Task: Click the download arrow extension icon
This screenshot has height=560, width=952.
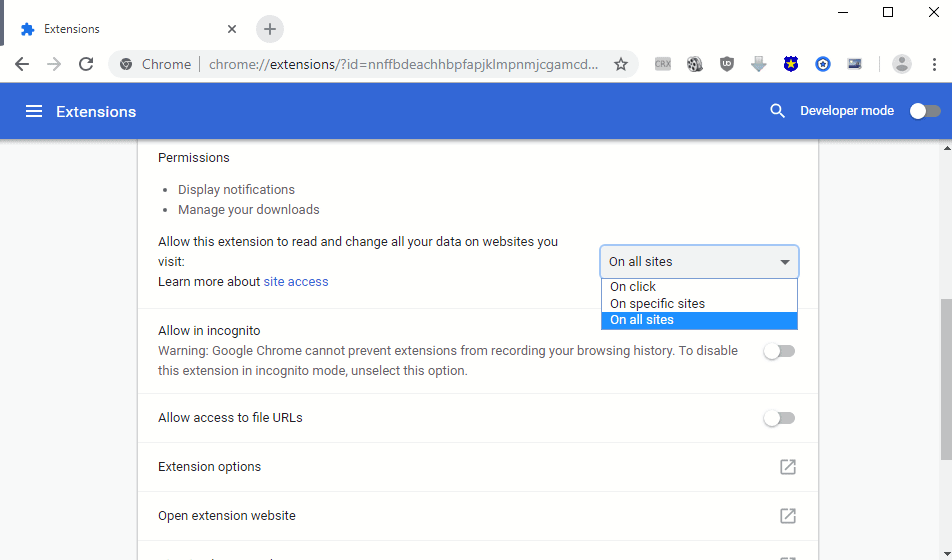Action: click(758, 64)
